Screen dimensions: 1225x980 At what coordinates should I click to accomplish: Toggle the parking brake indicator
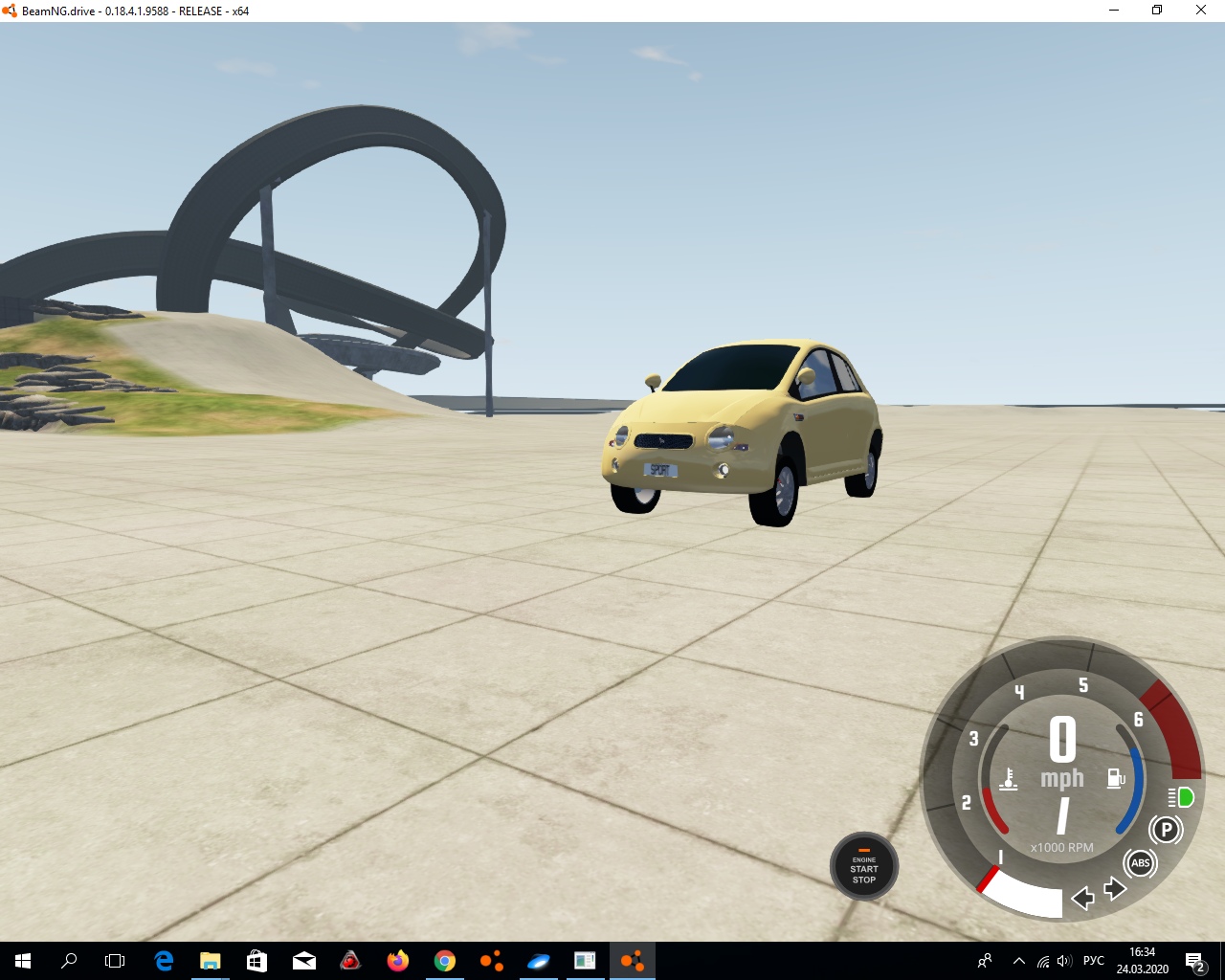(1166, 829)
